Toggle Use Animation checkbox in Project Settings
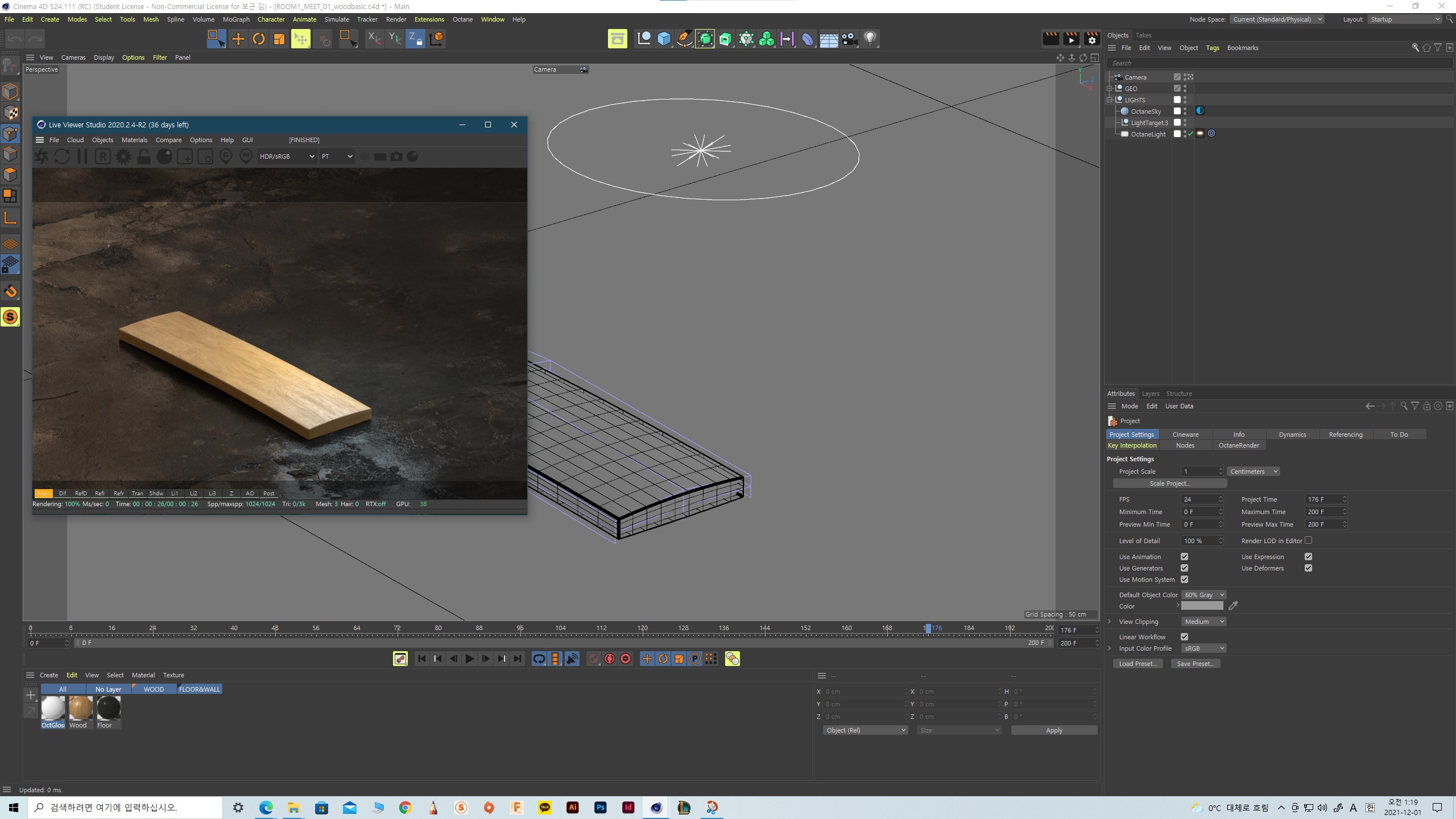The height and width of the screenshot is (819, 1456). (x=1185, y=556)
